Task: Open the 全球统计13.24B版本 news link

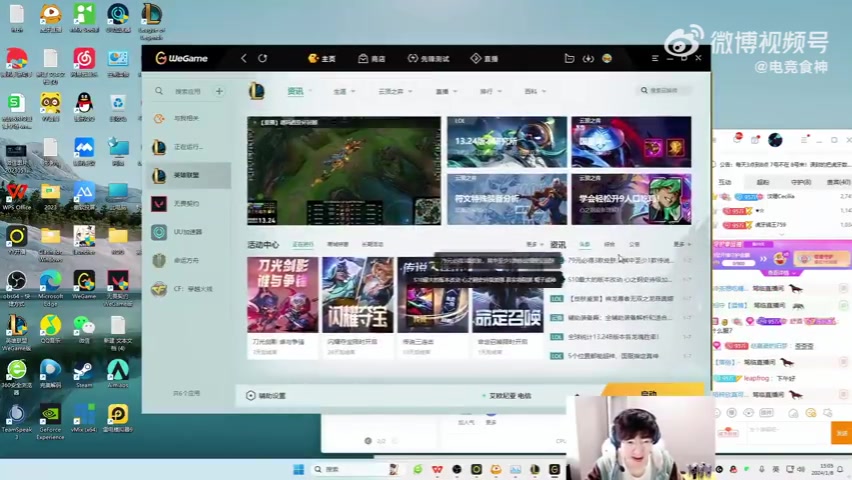Action: tap(613, 337)
